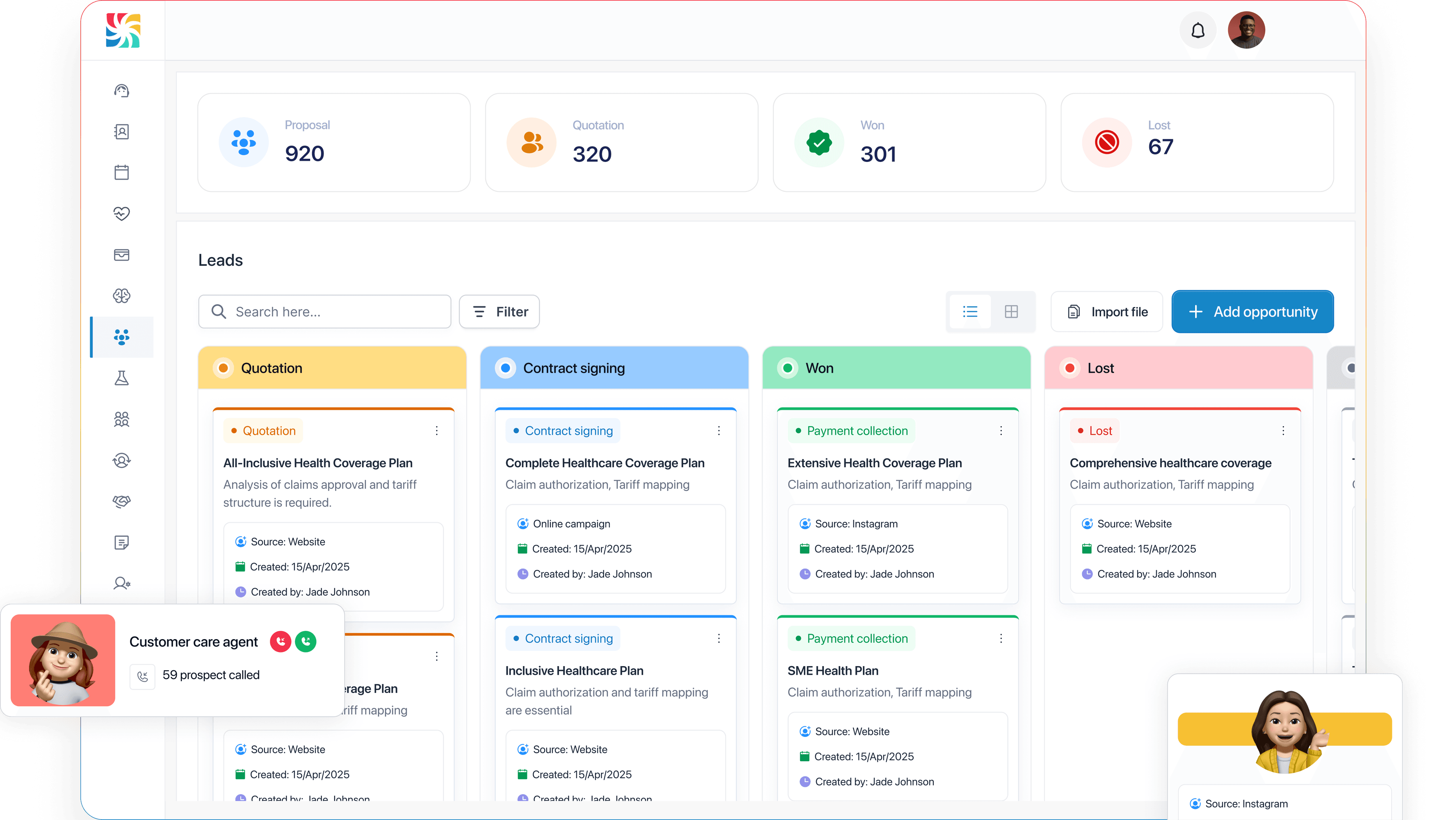Switch to list view toggle
The image size is (1456, 820).
click(x=970, y=311)
